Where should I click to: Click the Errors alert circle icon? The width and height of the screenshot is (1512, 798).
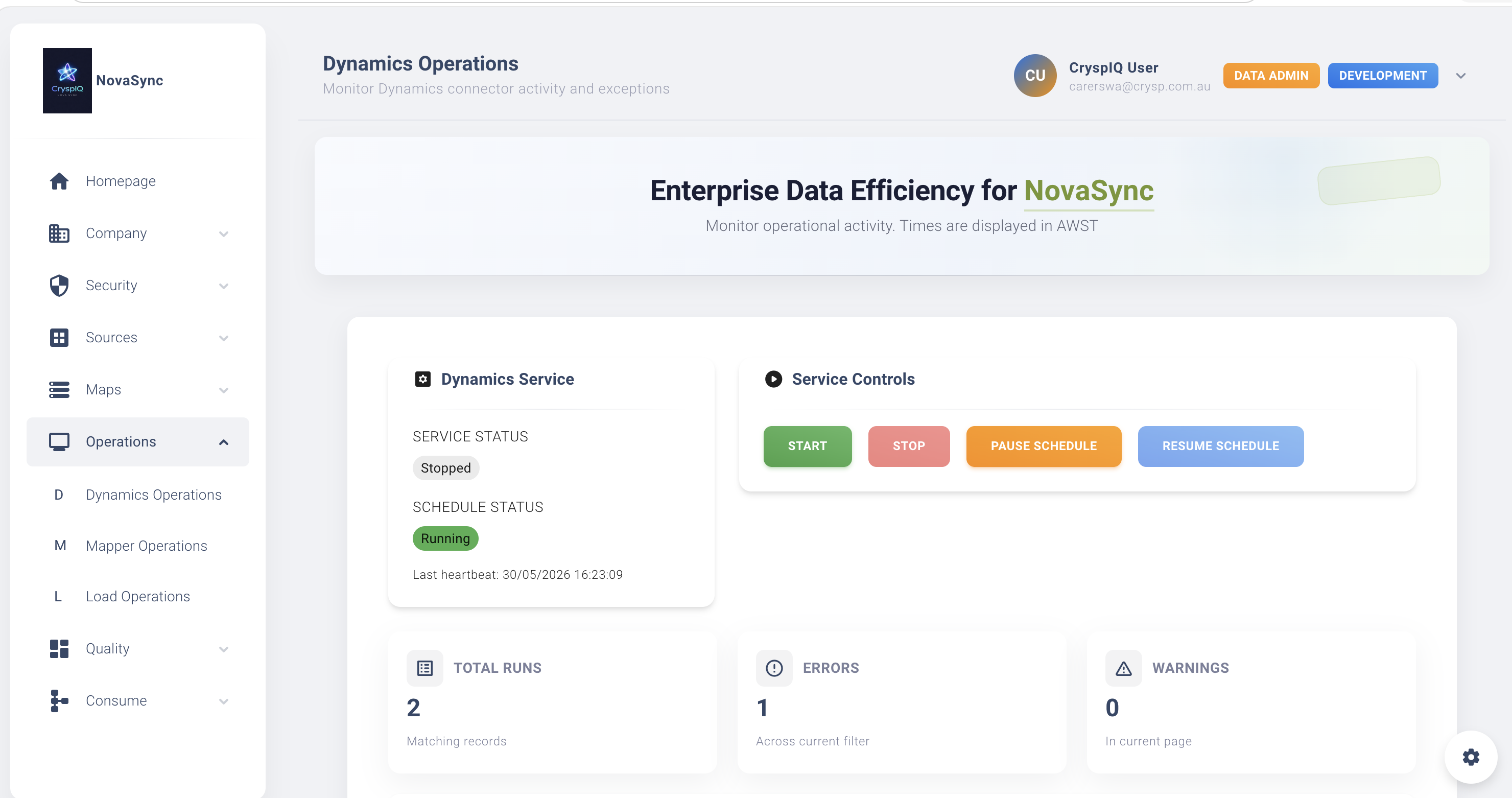[774, 668]
